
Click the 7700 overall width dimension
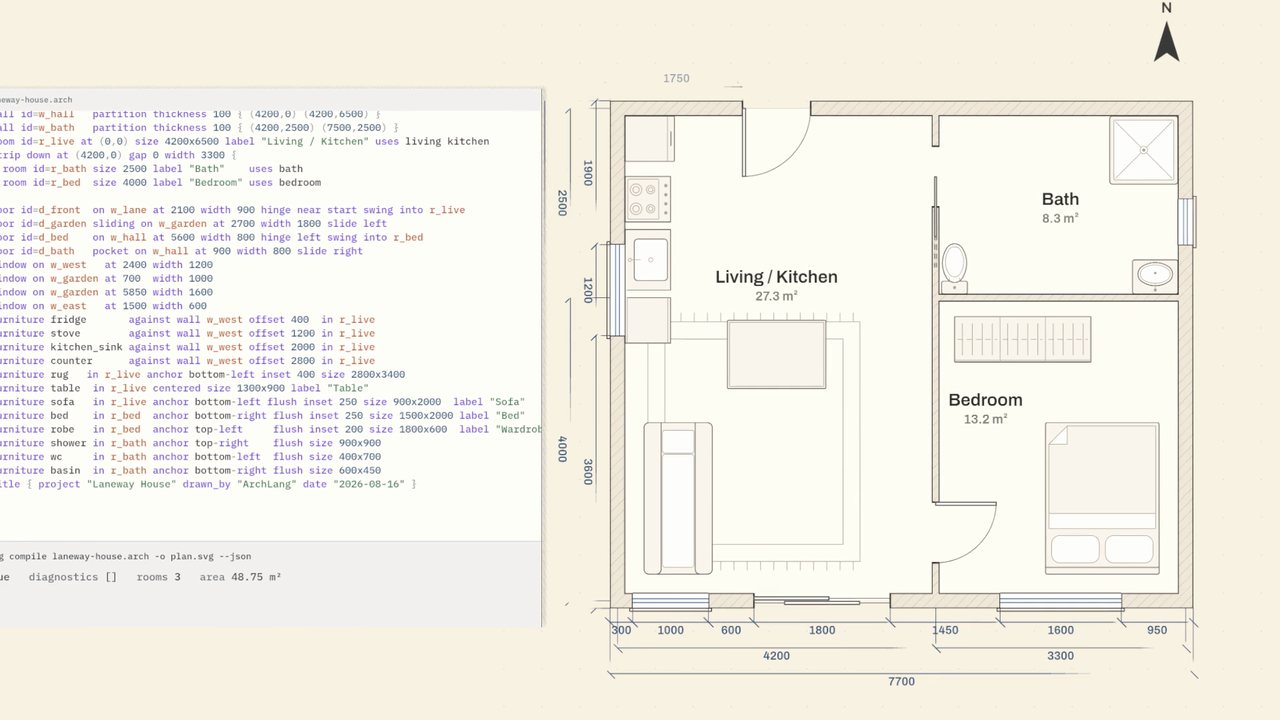901,682
